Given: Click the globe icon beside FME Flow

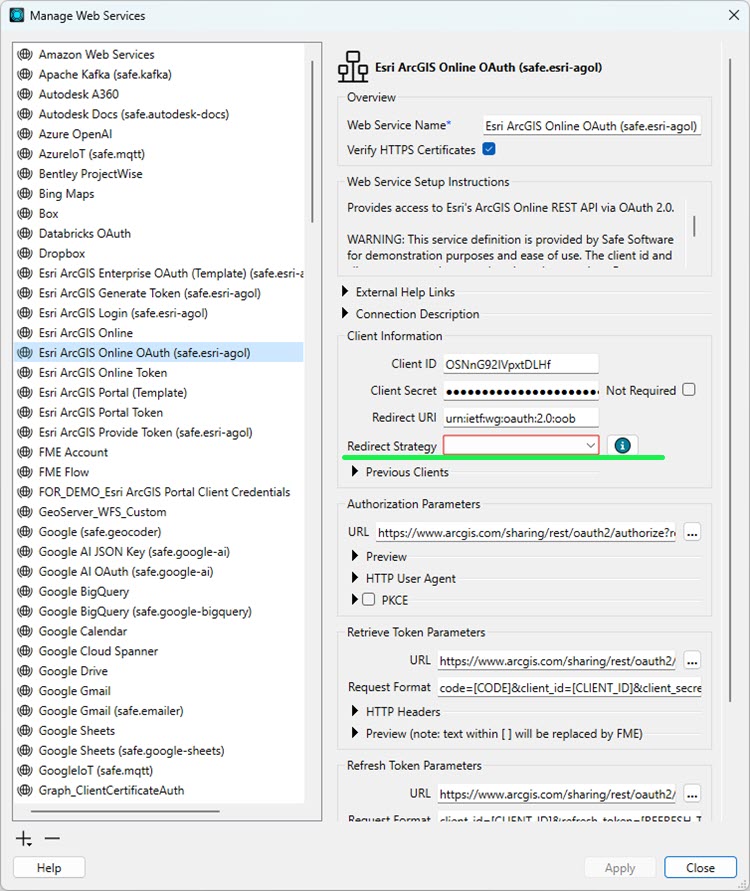Looking at the screenshot, I should 24,472.
